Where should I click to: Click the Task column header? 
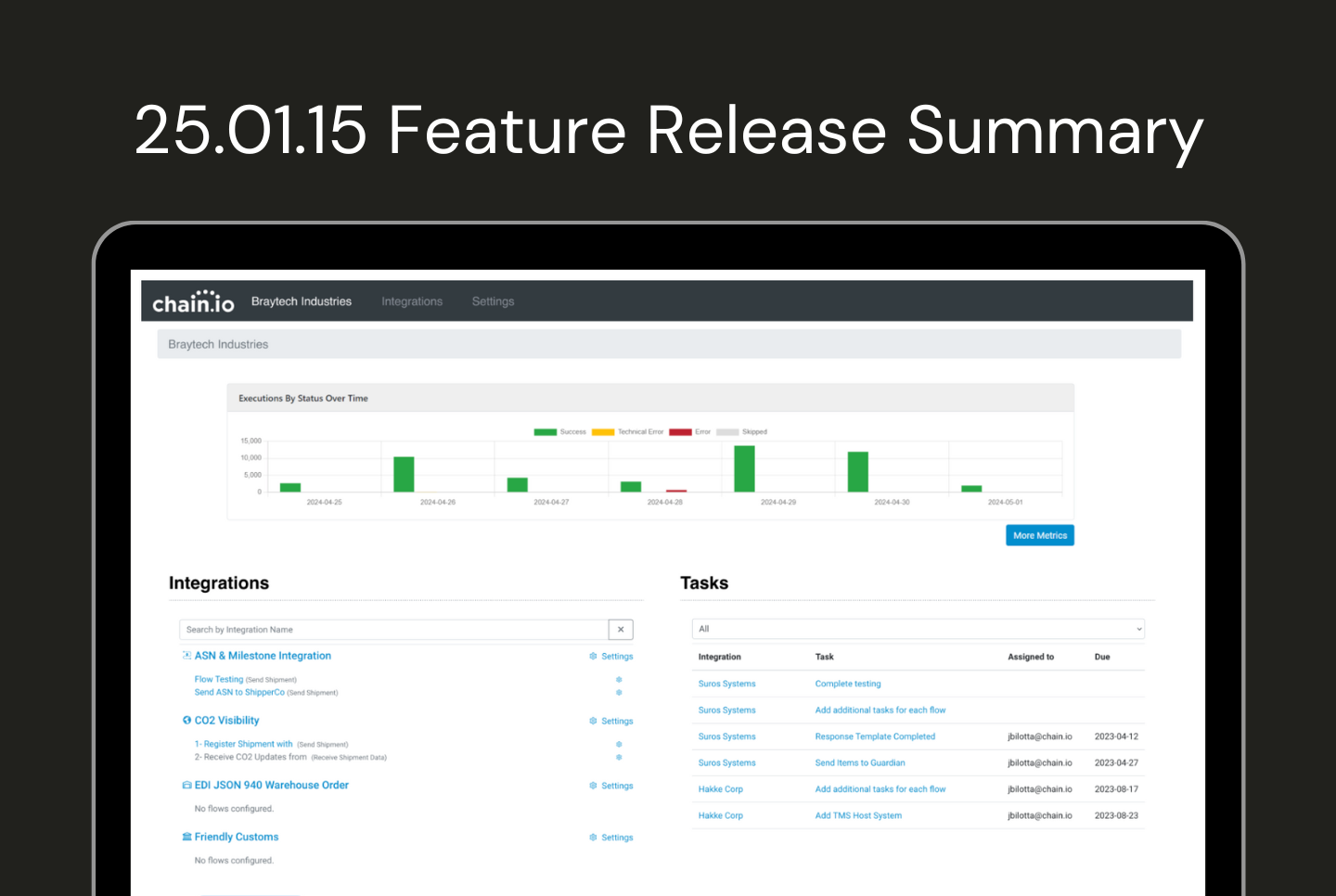click(825, 658)
